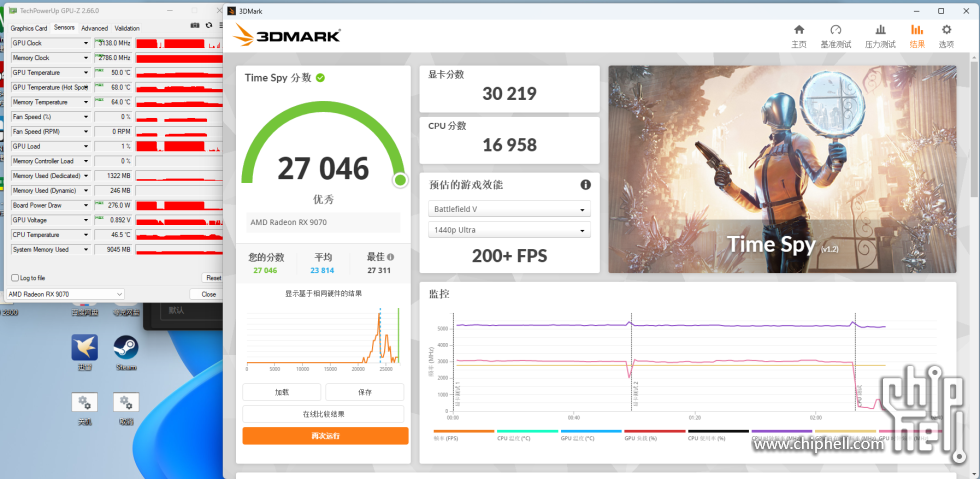The width and height of the screenshot is (980, 479).
Task: Open the GPU-Z hamburger menu icon
Action: (x=221, y=26)
